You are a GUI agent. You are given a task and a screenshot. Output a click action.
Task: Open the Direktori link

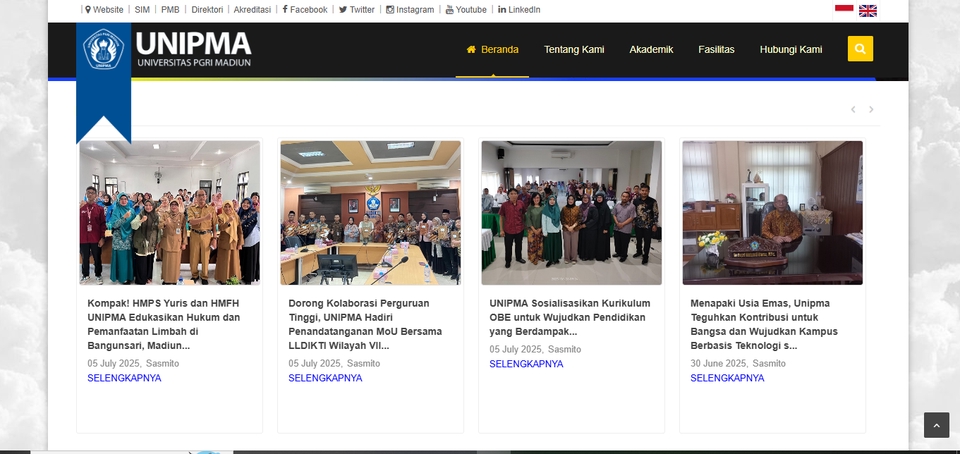click(x=207, y=10)
